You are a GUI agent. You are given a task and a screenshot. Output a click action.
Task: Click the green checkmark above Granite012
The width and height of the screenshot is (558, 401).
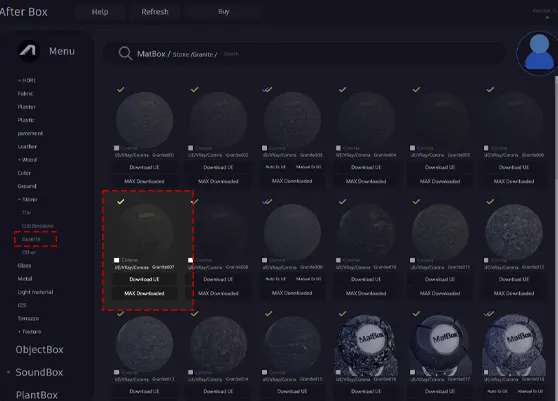pos(490,201)
